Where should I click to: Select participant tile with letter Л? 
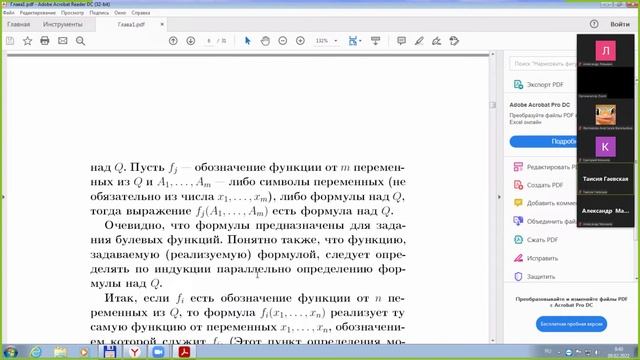[605, 51]
